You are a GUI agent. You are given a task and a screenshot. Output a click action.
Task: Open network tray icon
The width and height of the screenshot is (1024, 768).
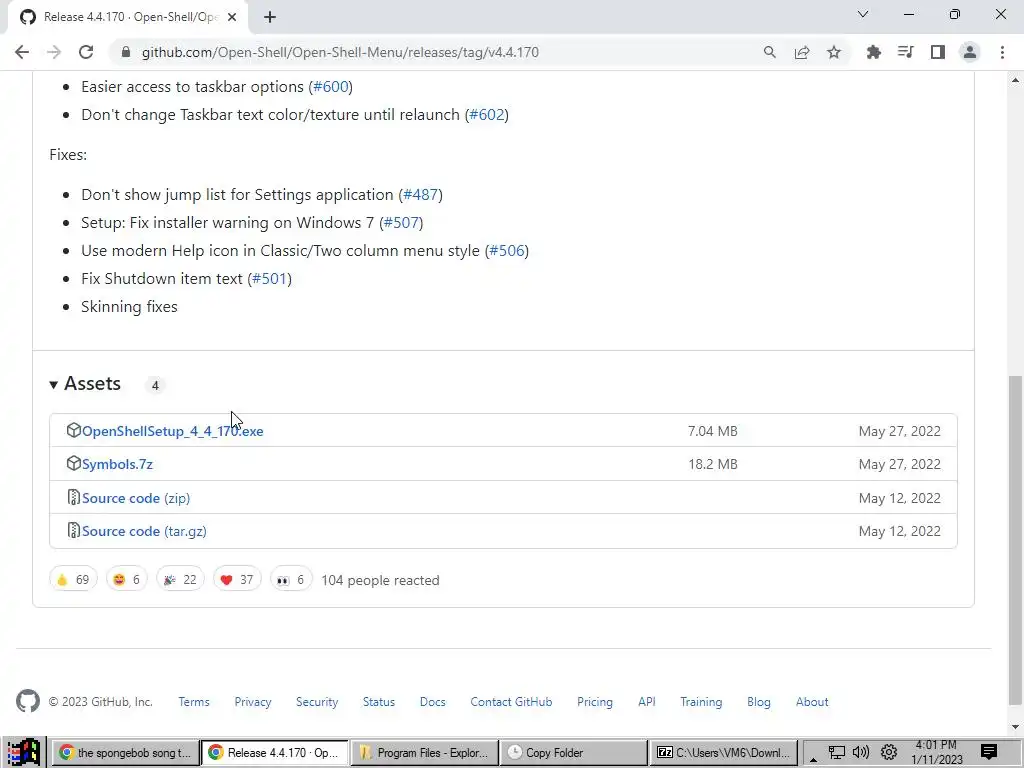point(837,753)
